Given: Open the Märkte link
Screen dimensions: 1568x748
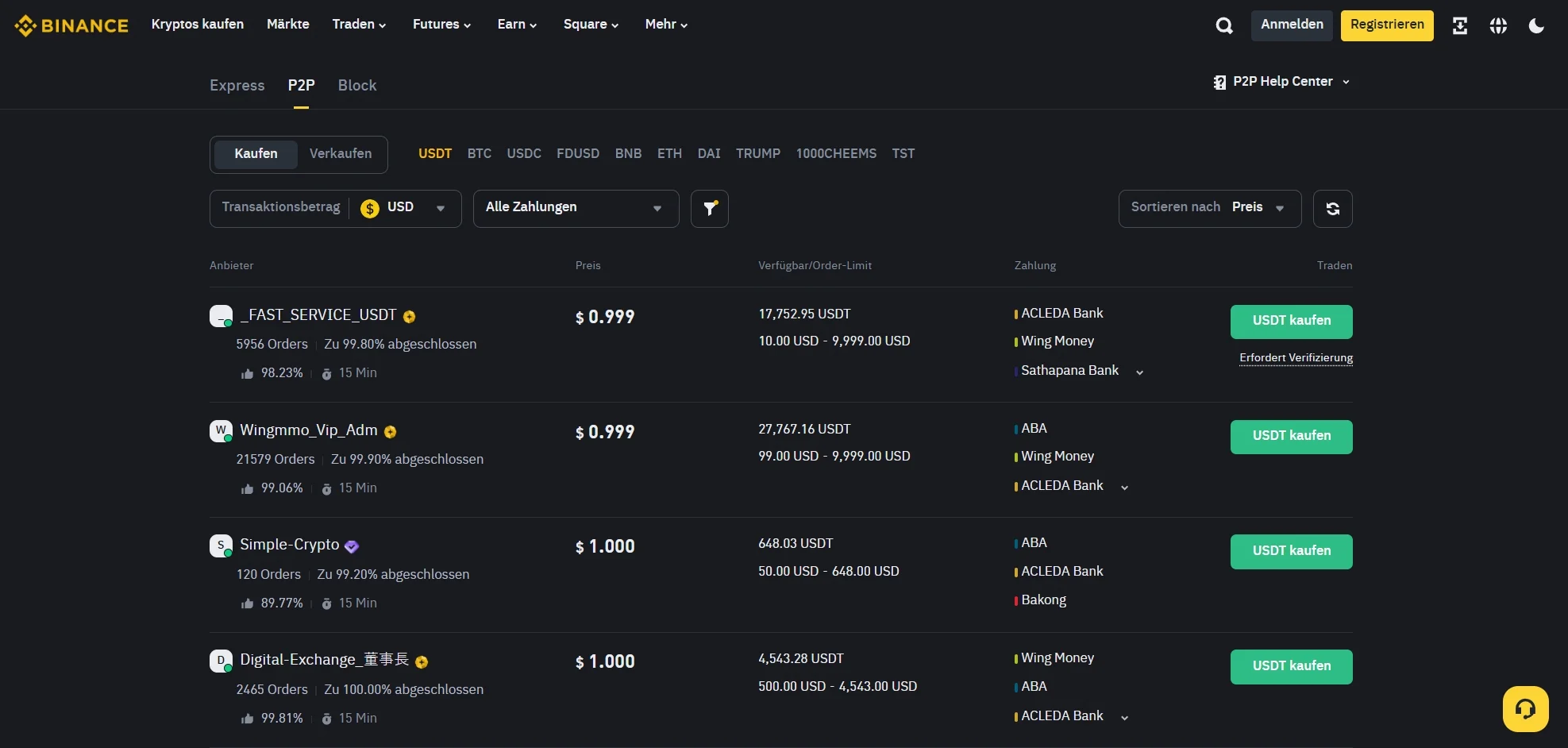Looking at the screenshot, I should [x=288, y=25].
